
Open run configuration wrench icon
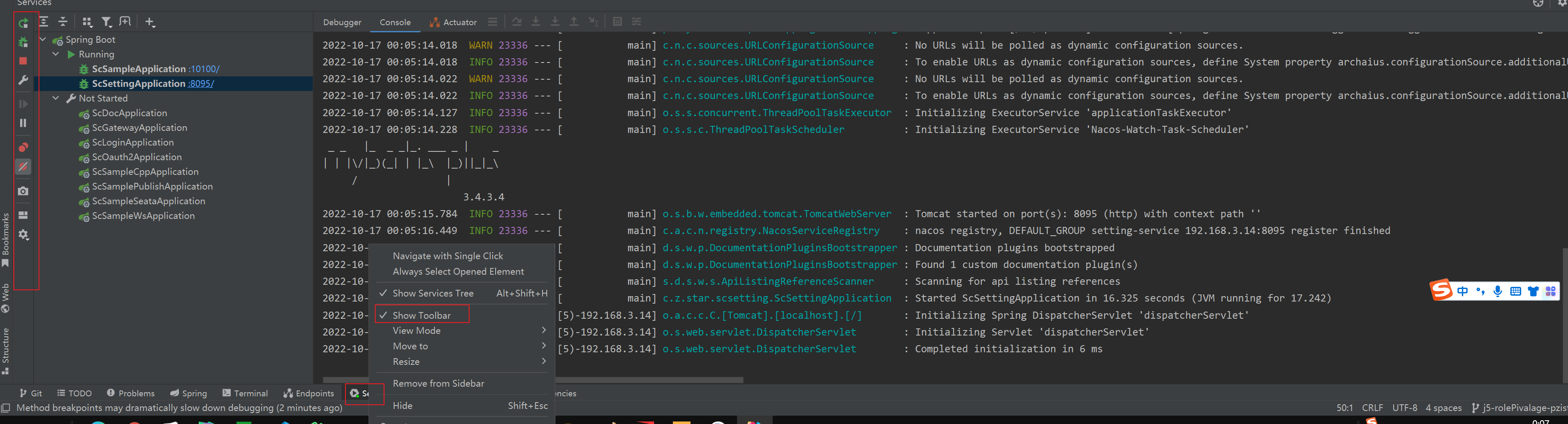point(23,80)
